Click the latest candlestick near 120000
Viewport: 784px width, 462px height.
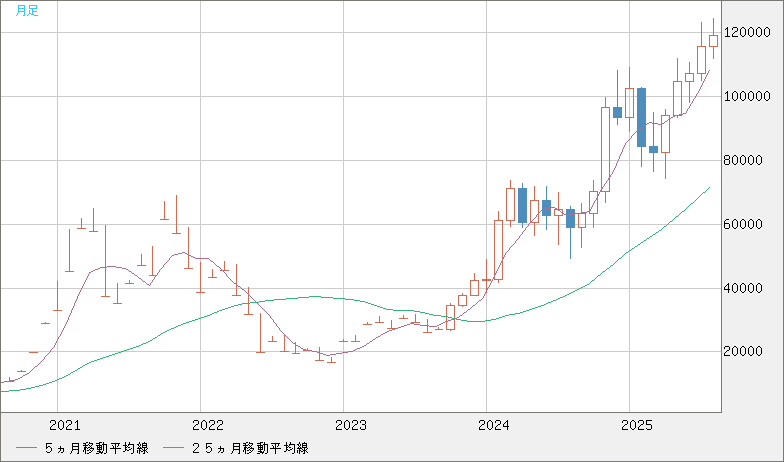click(x=714, y=40)
